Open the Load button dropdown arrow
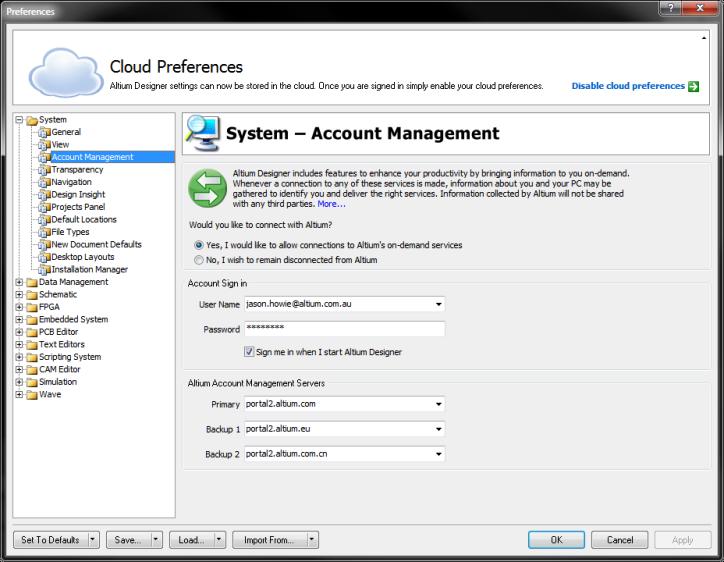Screen dimensions: 724x562 coord(219,539)
